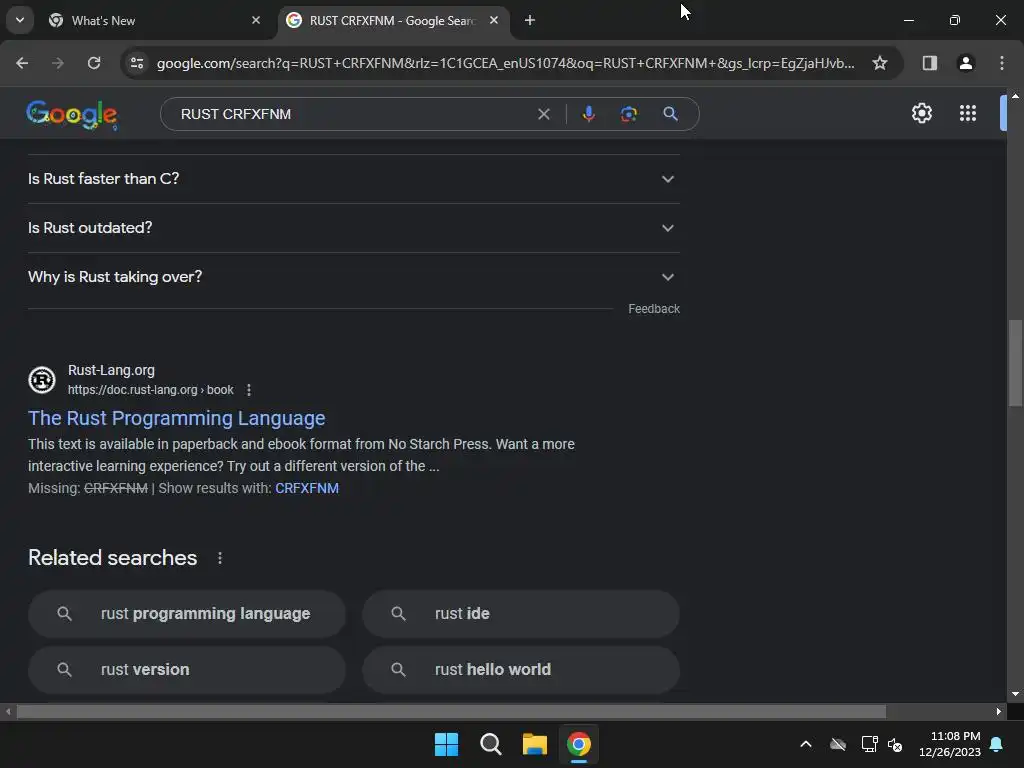Expand 'Why is Rust taking over?' question
This screenshot has width=1024, height=768.
353,277
